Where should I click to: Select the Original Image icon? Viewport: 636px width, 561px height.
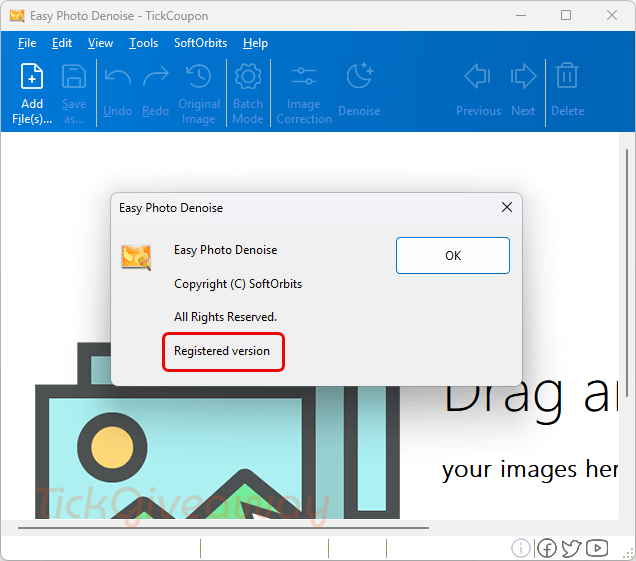pyautogui.click(x=199, y=76)
